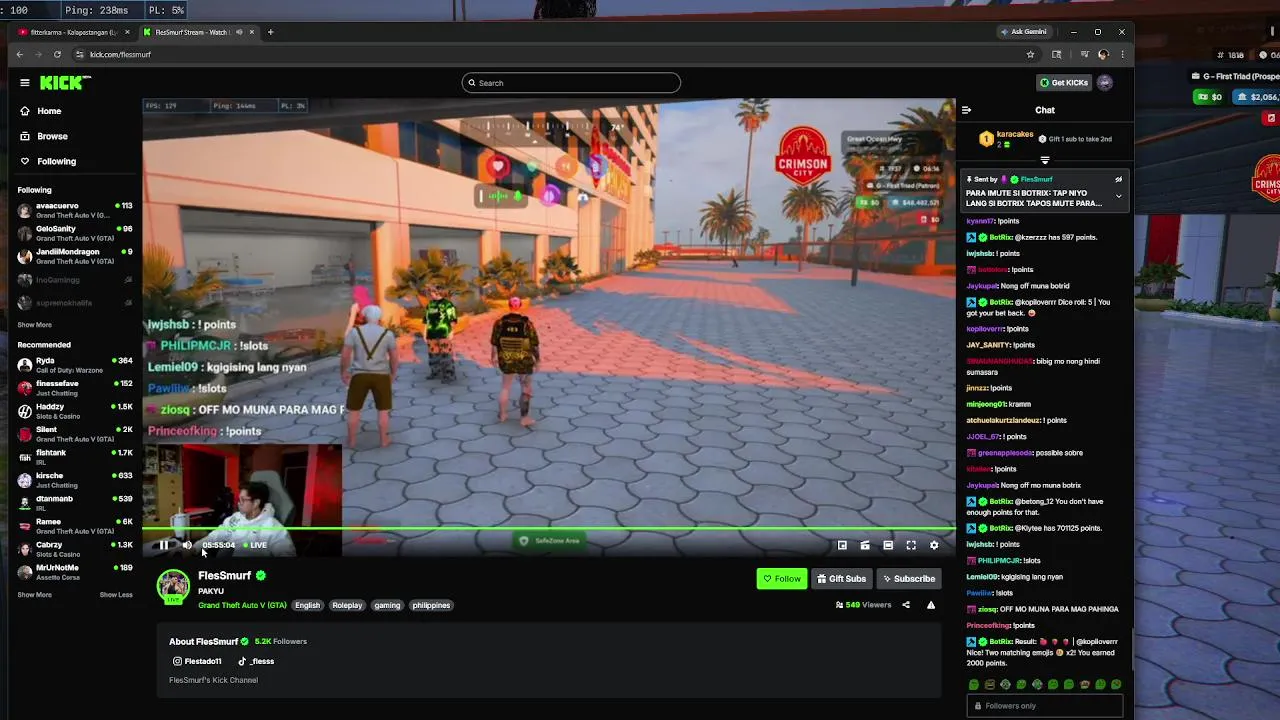1280x720 pixels.
Task: Open finessefave's channel
Action: pyautogui.click(x=75, y=387)
